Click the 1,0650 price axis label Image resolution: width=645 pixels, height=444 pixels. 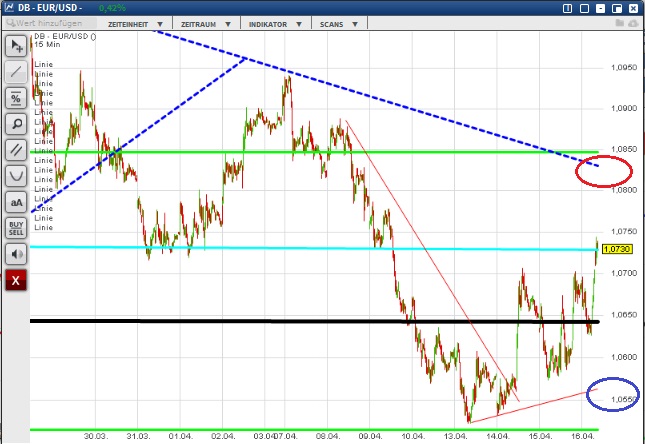(x=624, y=315)
